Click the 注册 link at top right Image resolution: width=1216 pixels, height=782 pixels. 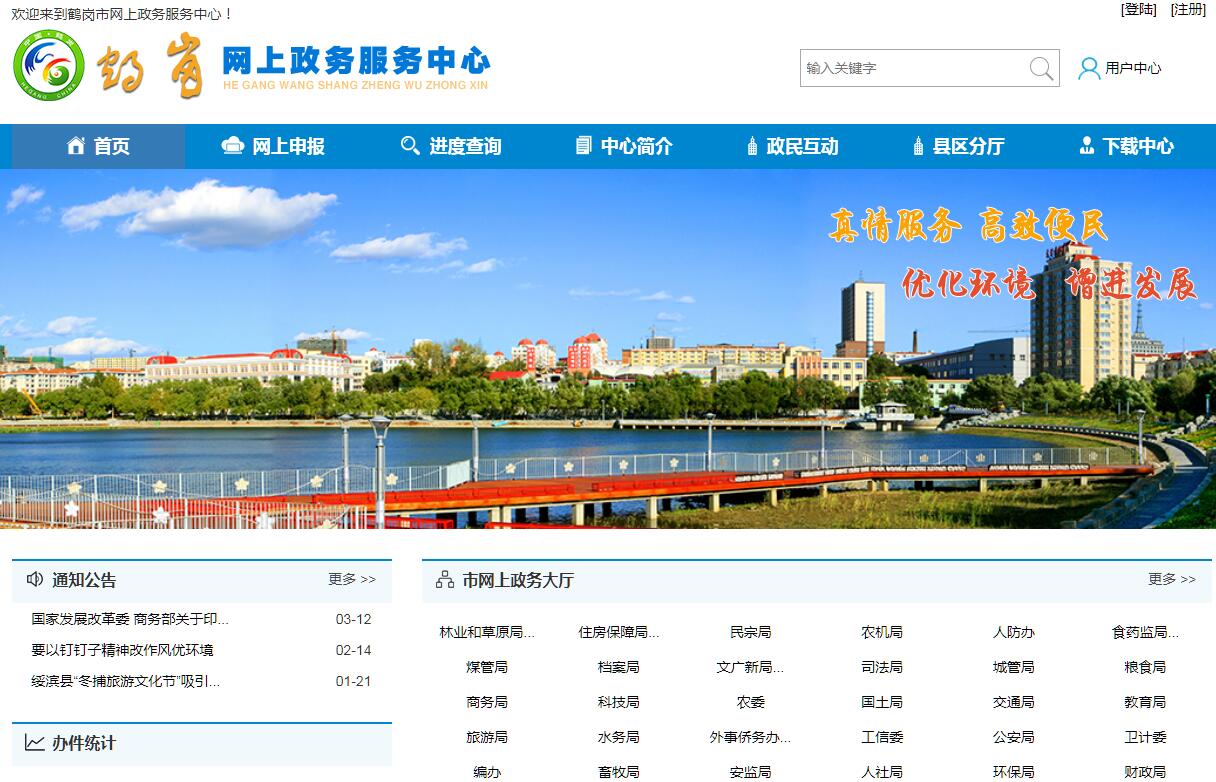1188,10
